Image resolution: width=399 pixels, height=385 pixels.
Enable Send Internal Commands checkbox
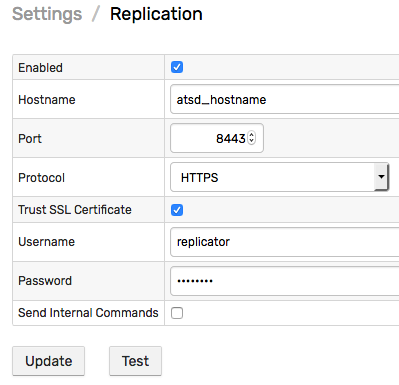177,313
